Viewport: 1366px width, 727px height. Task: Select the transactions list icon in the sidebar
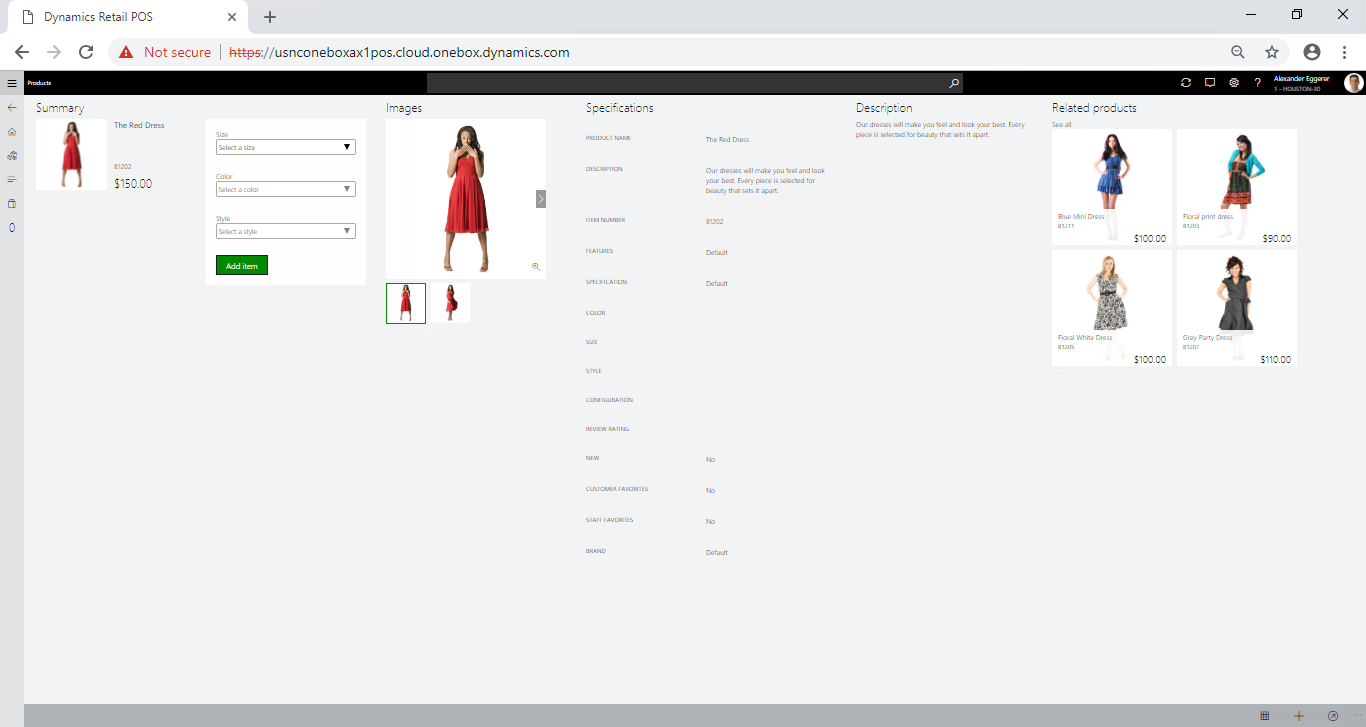[x=11, y=179]
